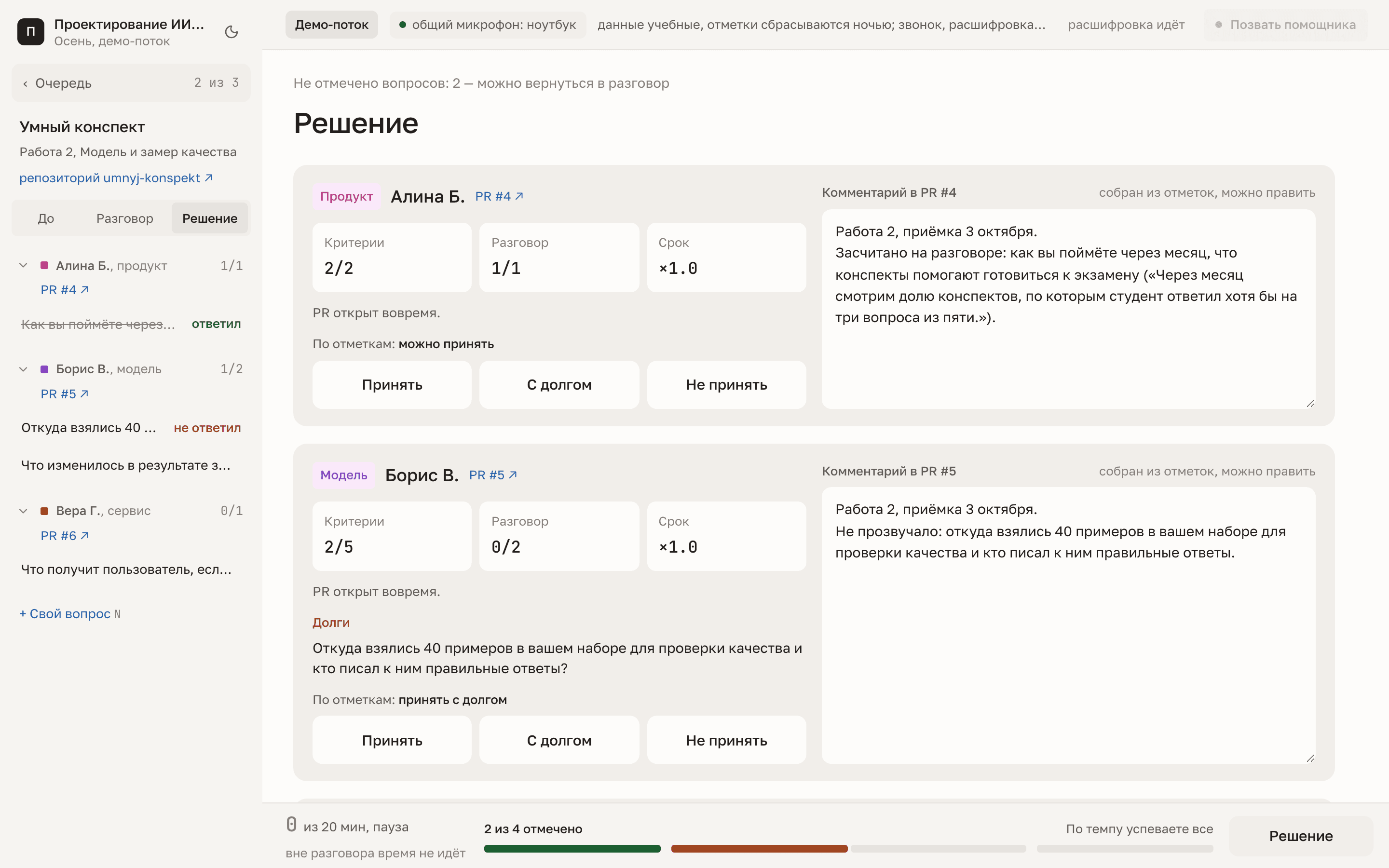Select question Что получит пользователь, есл…
Screen dimensions: 1389x868
(126, 570)
